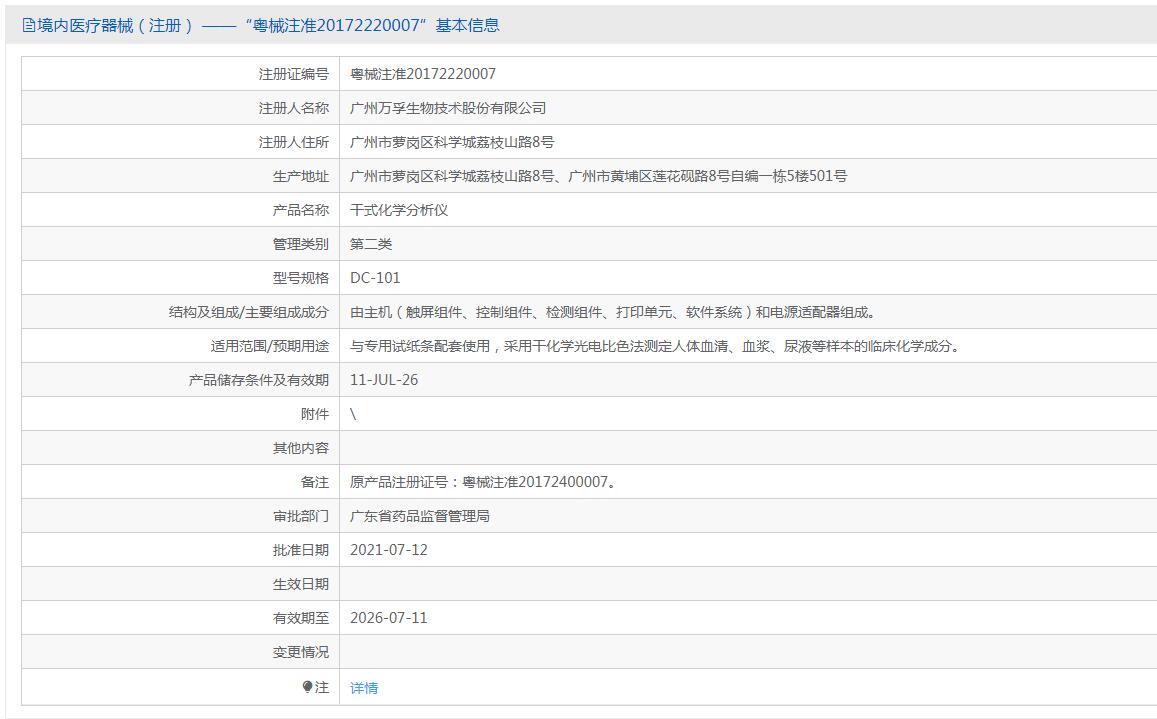Screen dimensions: 1157x719
Task: Click the document icon in the page header
Action: pyautogui.click(x=28, y=26)
